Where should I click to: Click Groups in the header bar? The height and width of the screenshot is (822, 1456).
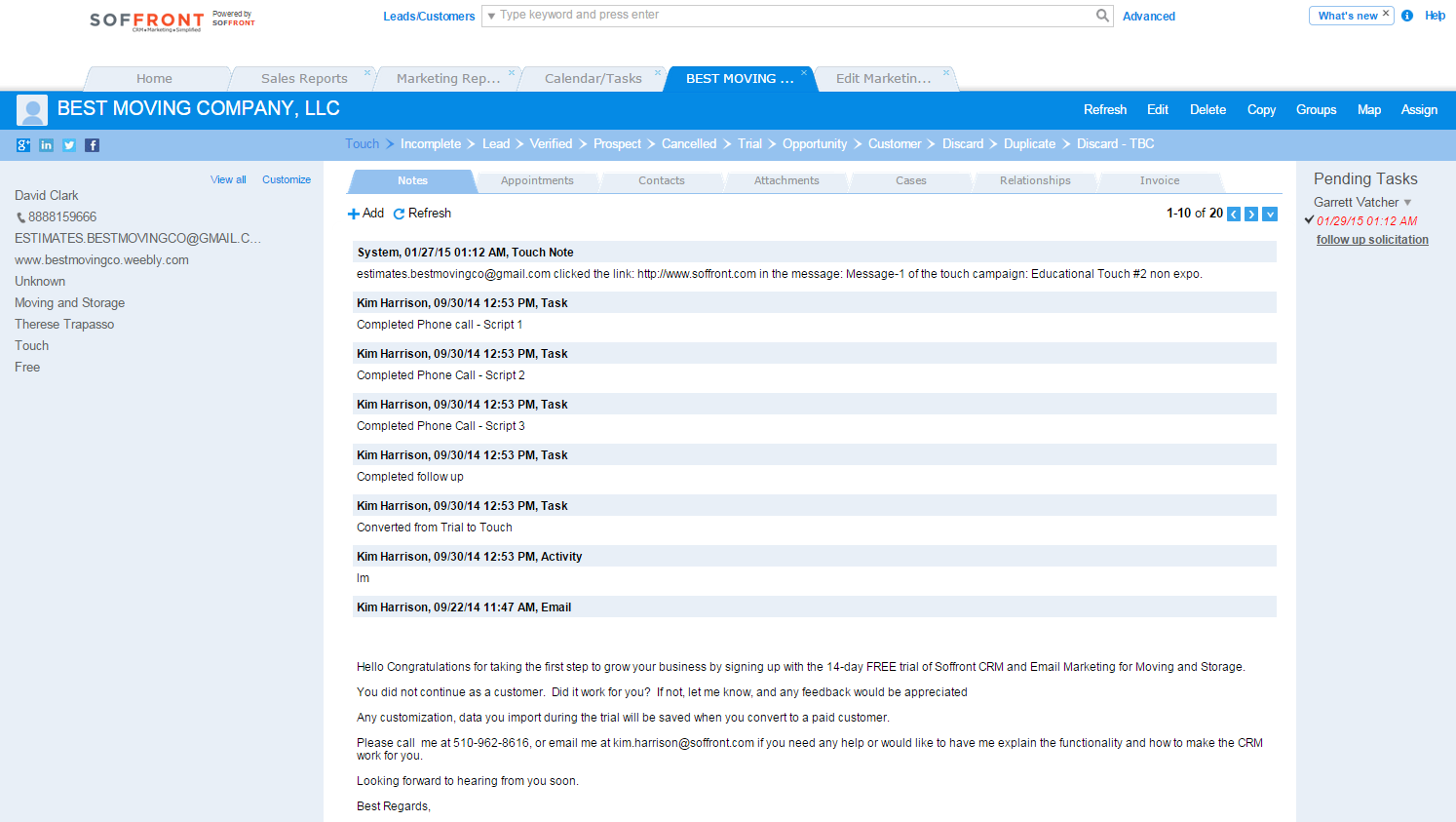click(x=1316, y=110)
